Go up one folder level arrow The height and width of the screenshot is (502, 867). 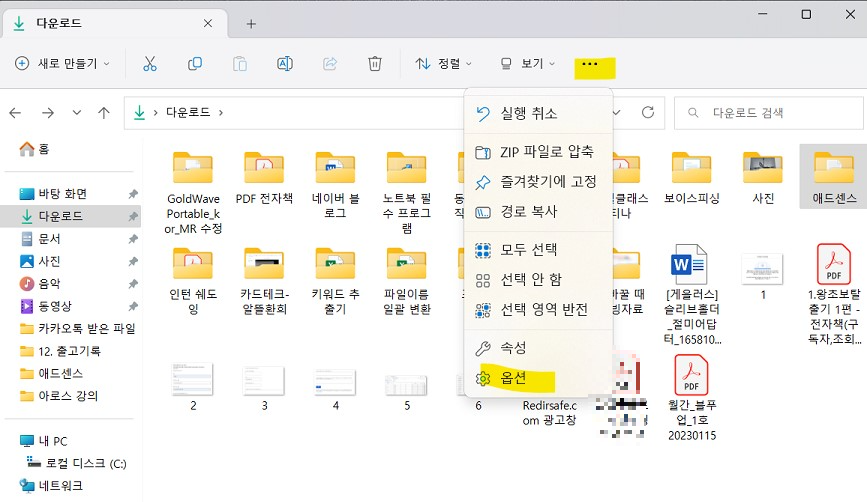tap(103, 113)
